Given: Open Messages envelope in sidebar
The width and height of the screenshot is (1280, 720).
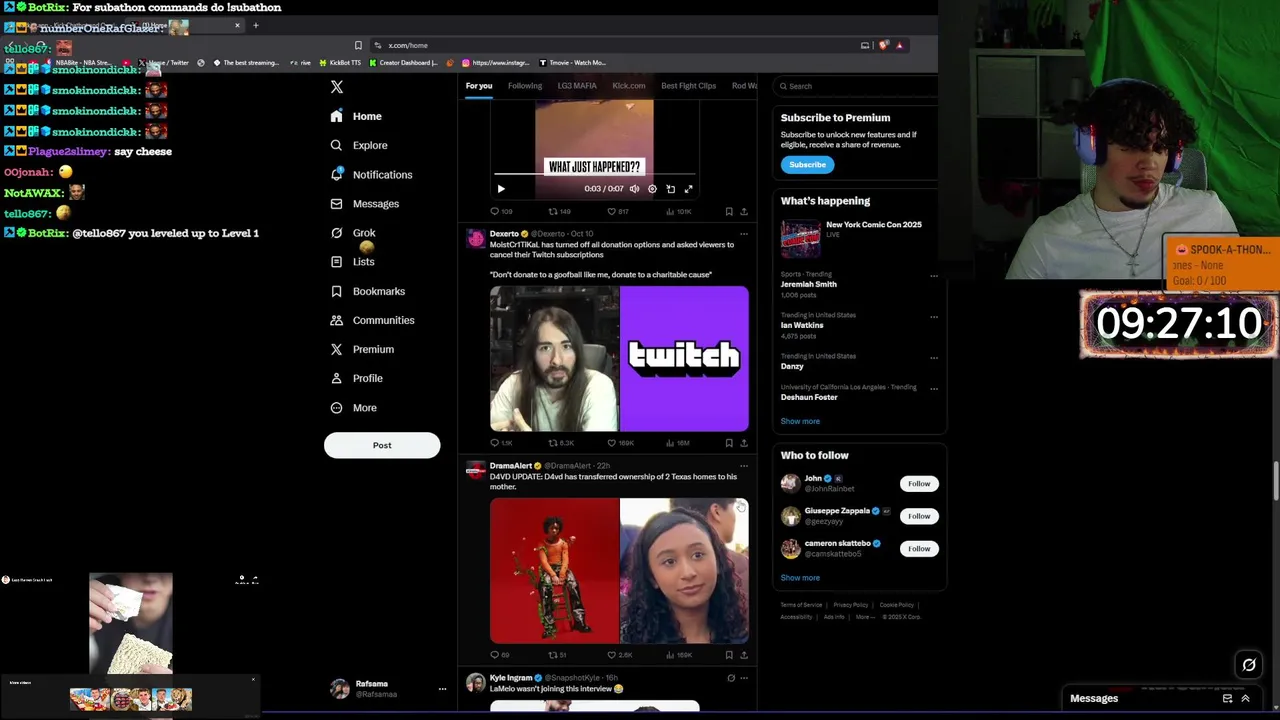Looking at the screenshot, I should pyautogui.click(x=337, y=203).
